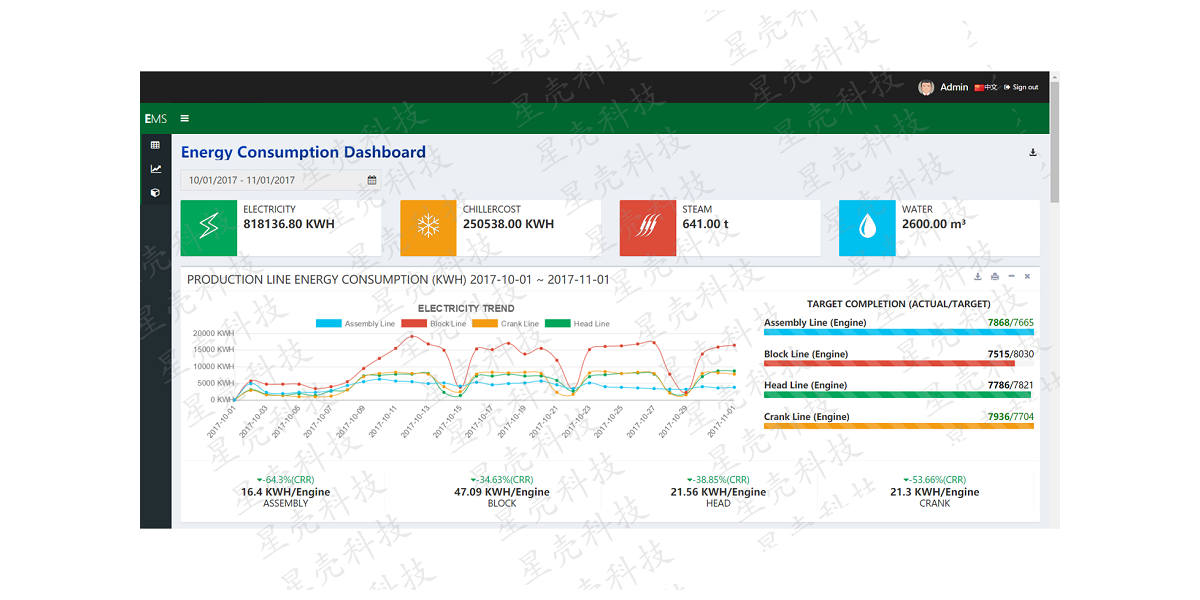Click the Energy Consumption Dashboard heading
Viewport: 1200px width, 600px height.
coord(303,153)
